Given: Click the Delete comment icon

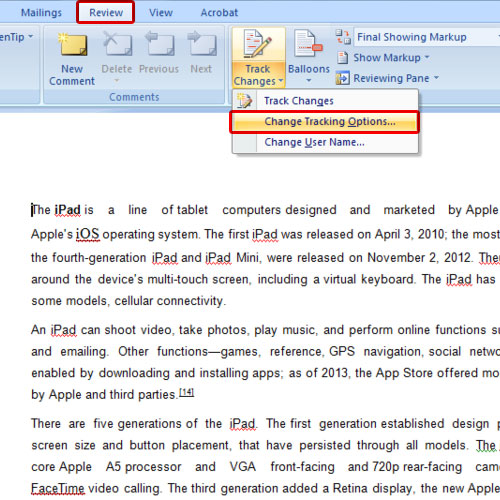Looking at the screenshot, I should tap(117, 44).
